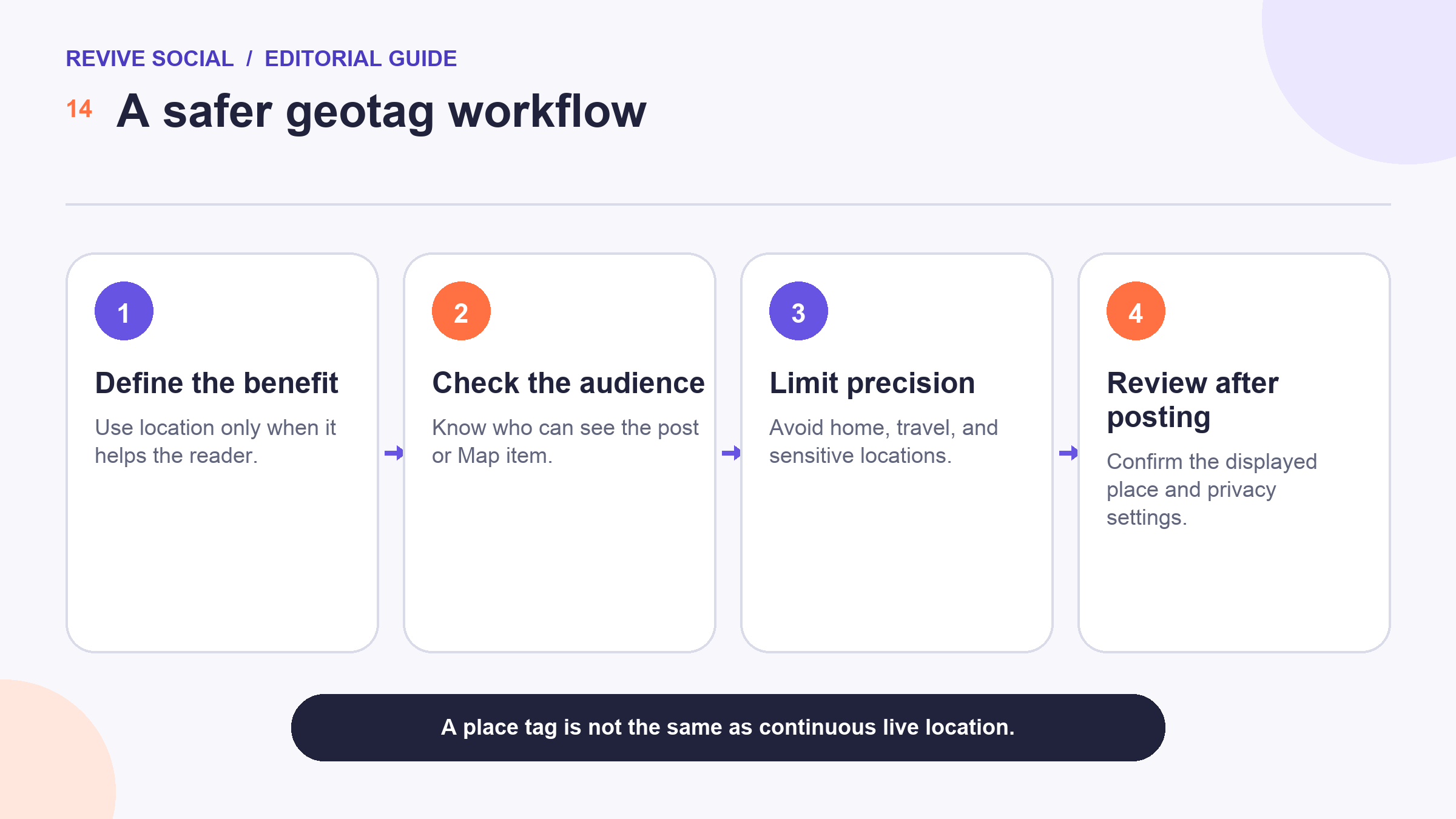Screen dimensions: 1456x819
Task: Click the dark banner about continuous live location
Action: (x=728, y=727)
